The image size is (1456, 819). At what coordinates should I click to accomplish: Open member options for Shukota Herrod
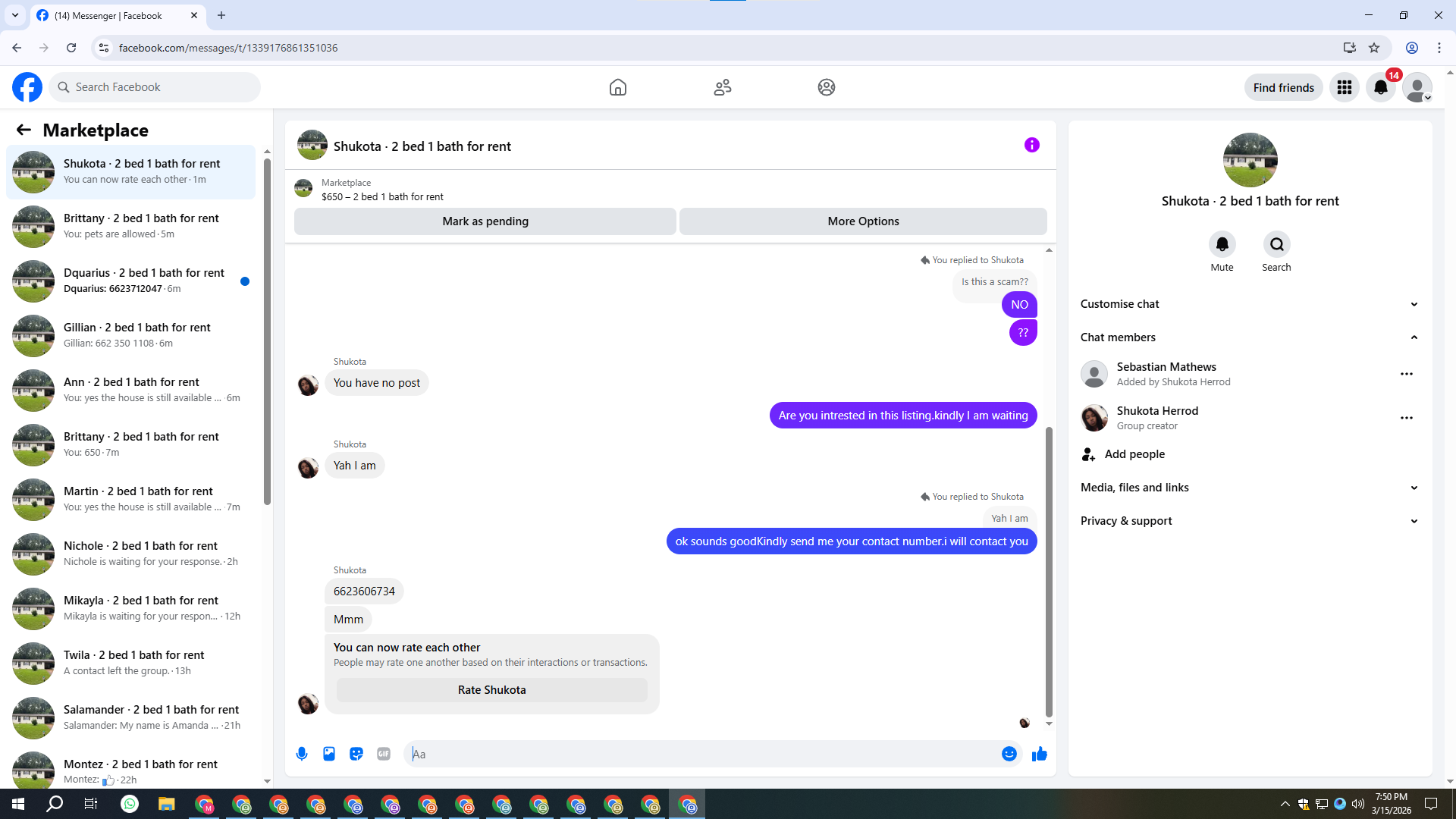coord(1407,418)
